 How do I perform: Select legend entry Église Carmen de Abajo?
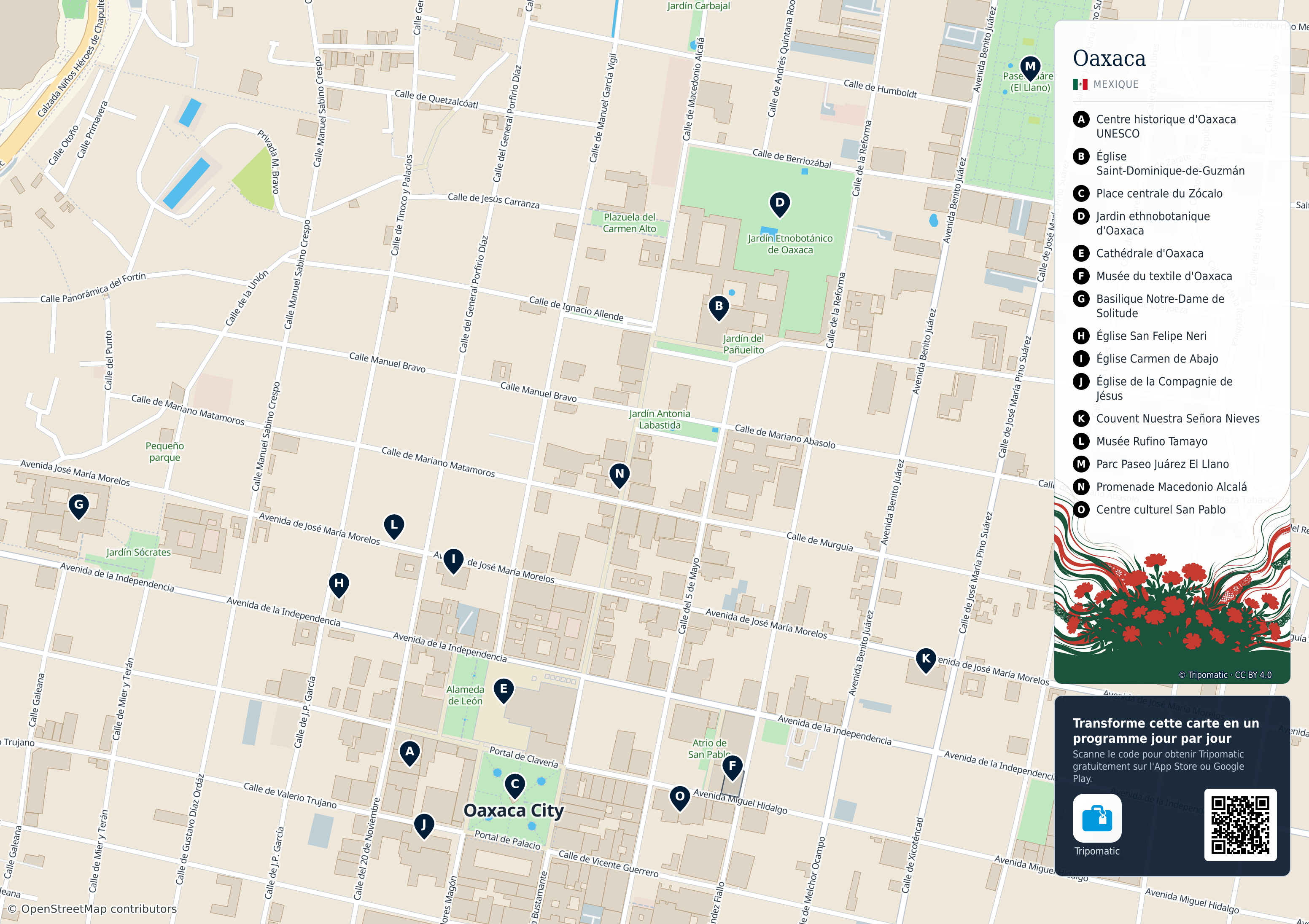(x=1146, y=359)
